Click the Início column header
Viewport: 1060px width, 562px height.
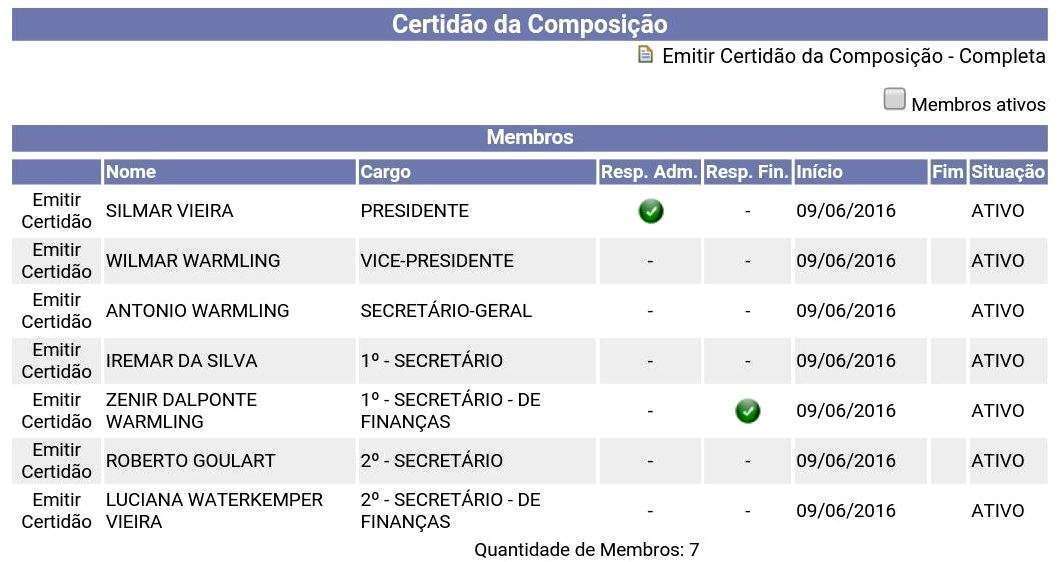coord(819,172)
